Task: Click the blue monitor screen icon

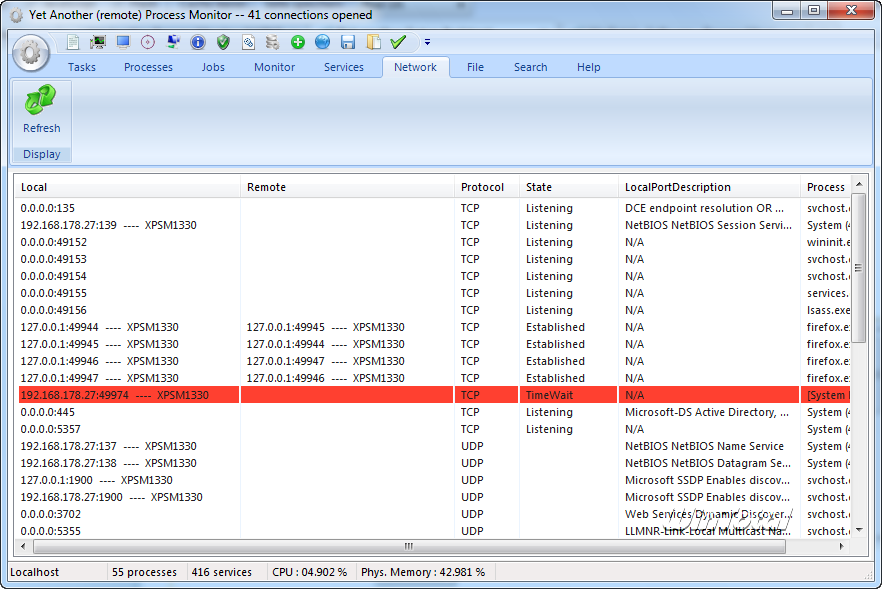Action: pyautogui.click(x=123, y=42)
